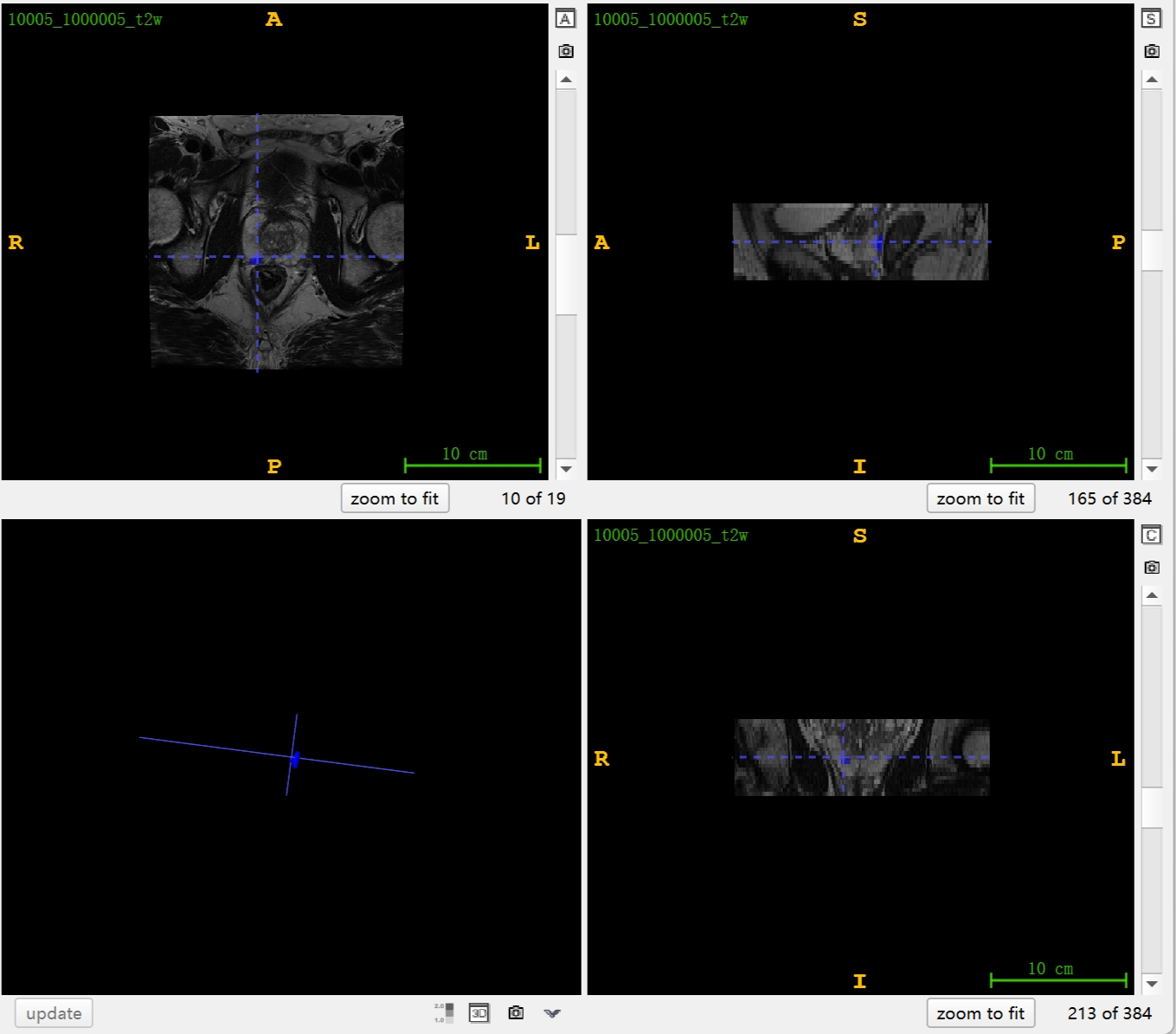The width and height of the screenshot is (1176, 1034).
Task: Capture a snapshot of the coronal view
Action: point(1152,568)
